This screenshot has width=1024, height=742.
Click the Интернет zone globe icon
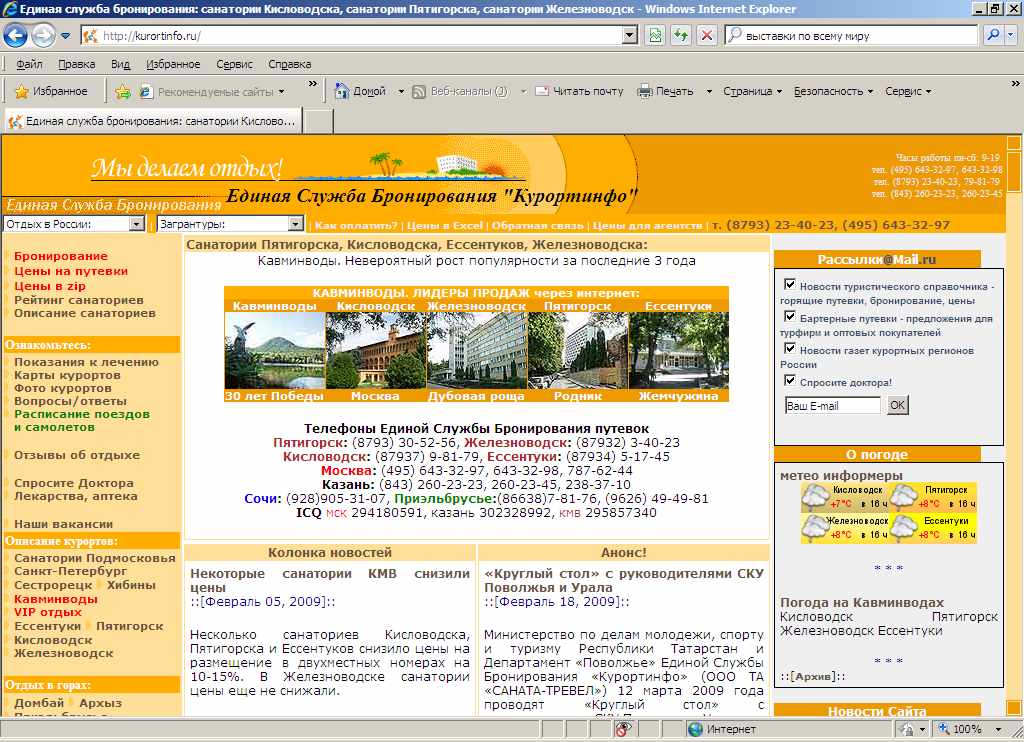click(x=696, y=729)
